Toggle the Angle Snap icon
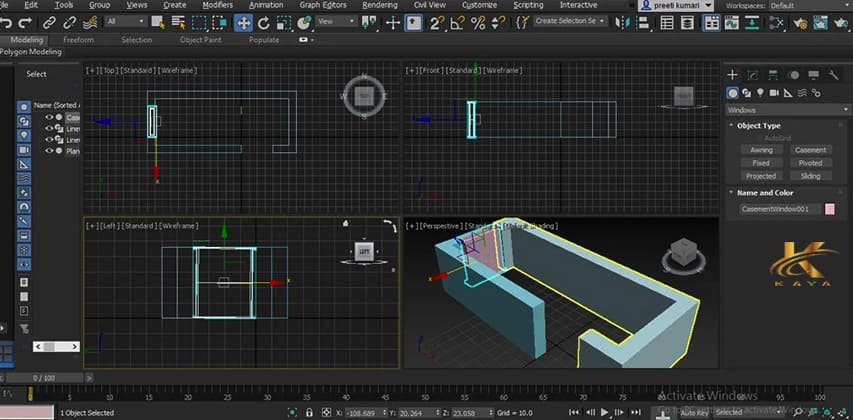 (x=457, y=22)
